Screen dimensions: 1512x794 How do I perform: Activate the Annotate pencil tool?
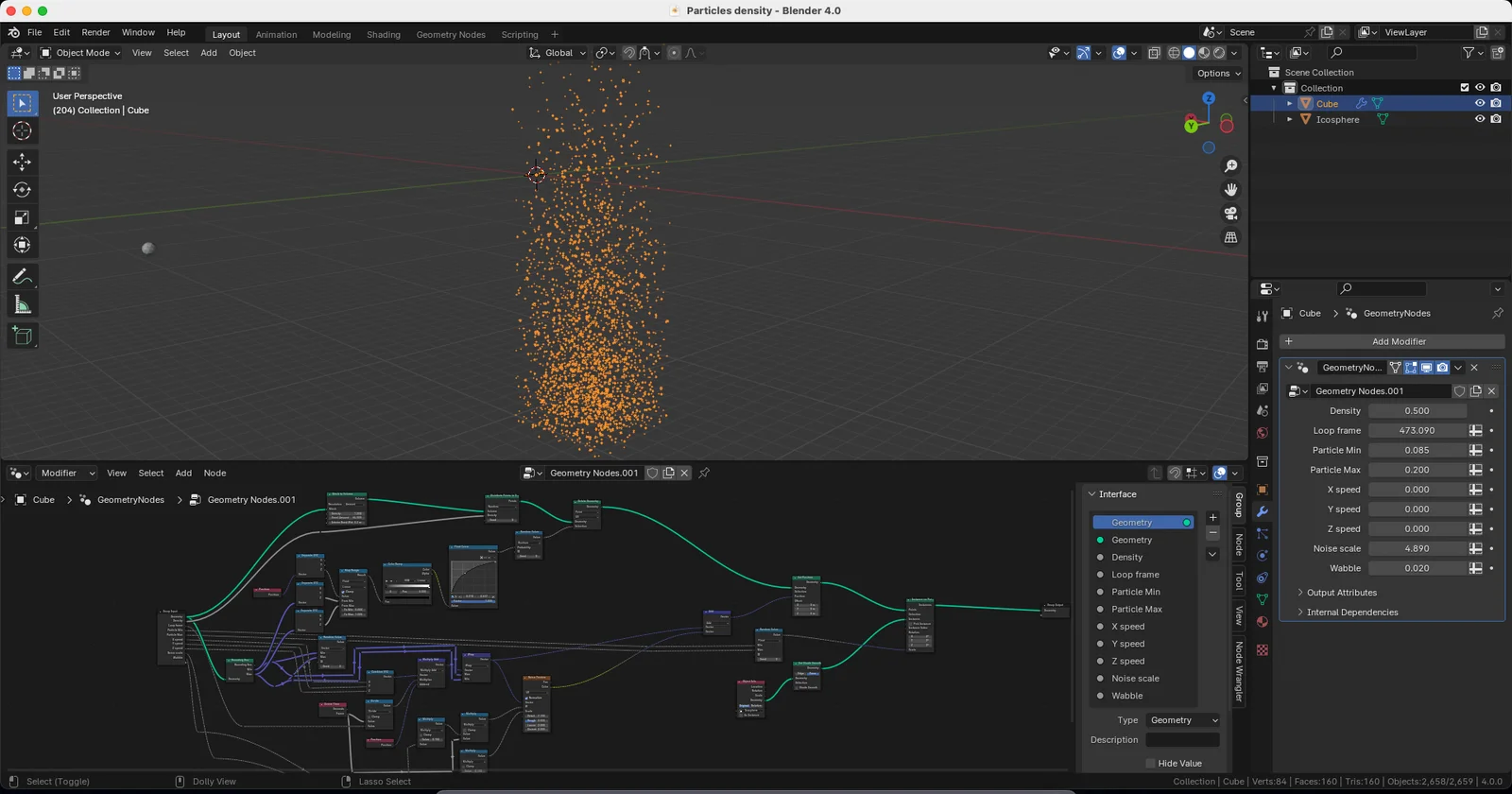pos(22,277)
